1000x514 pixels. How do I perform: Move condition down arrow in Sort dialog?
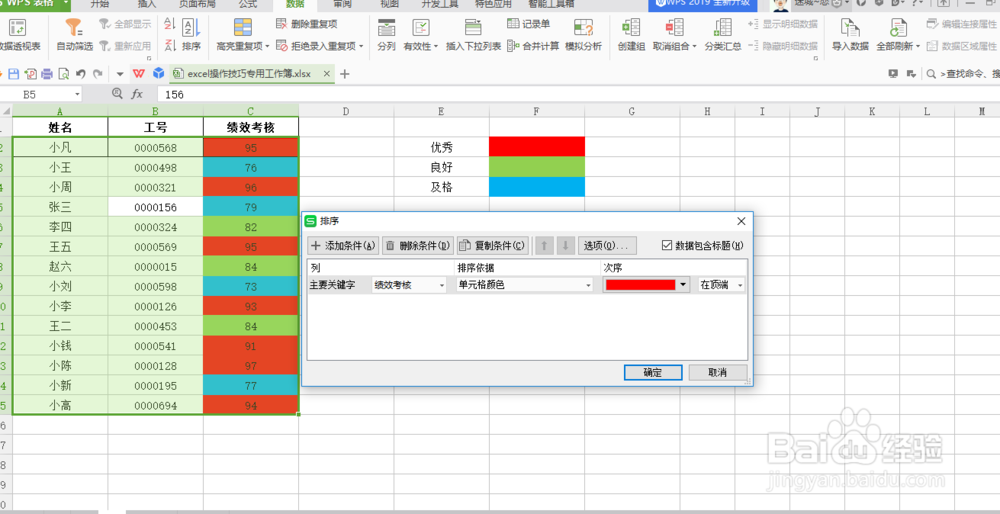coord(565,246)
